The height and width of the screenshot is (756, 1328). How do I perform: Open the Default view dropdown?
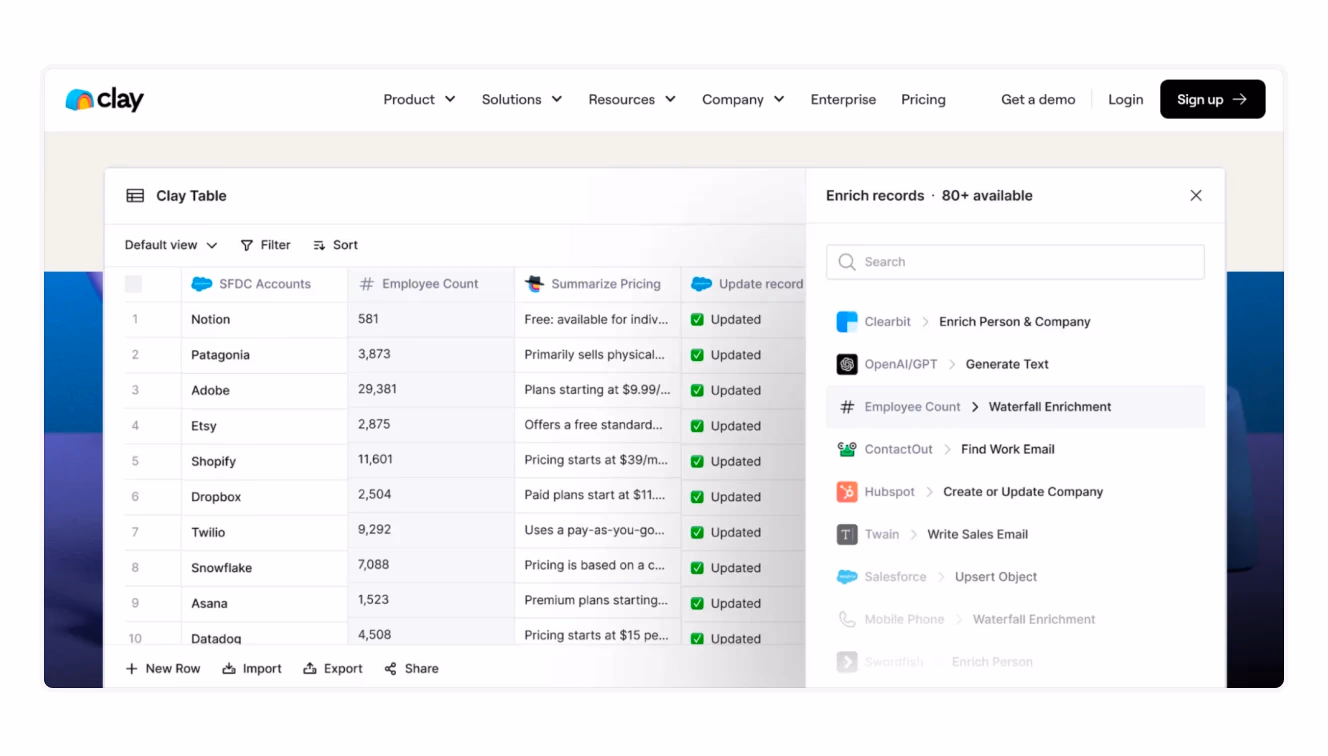[x=171, y=245]
